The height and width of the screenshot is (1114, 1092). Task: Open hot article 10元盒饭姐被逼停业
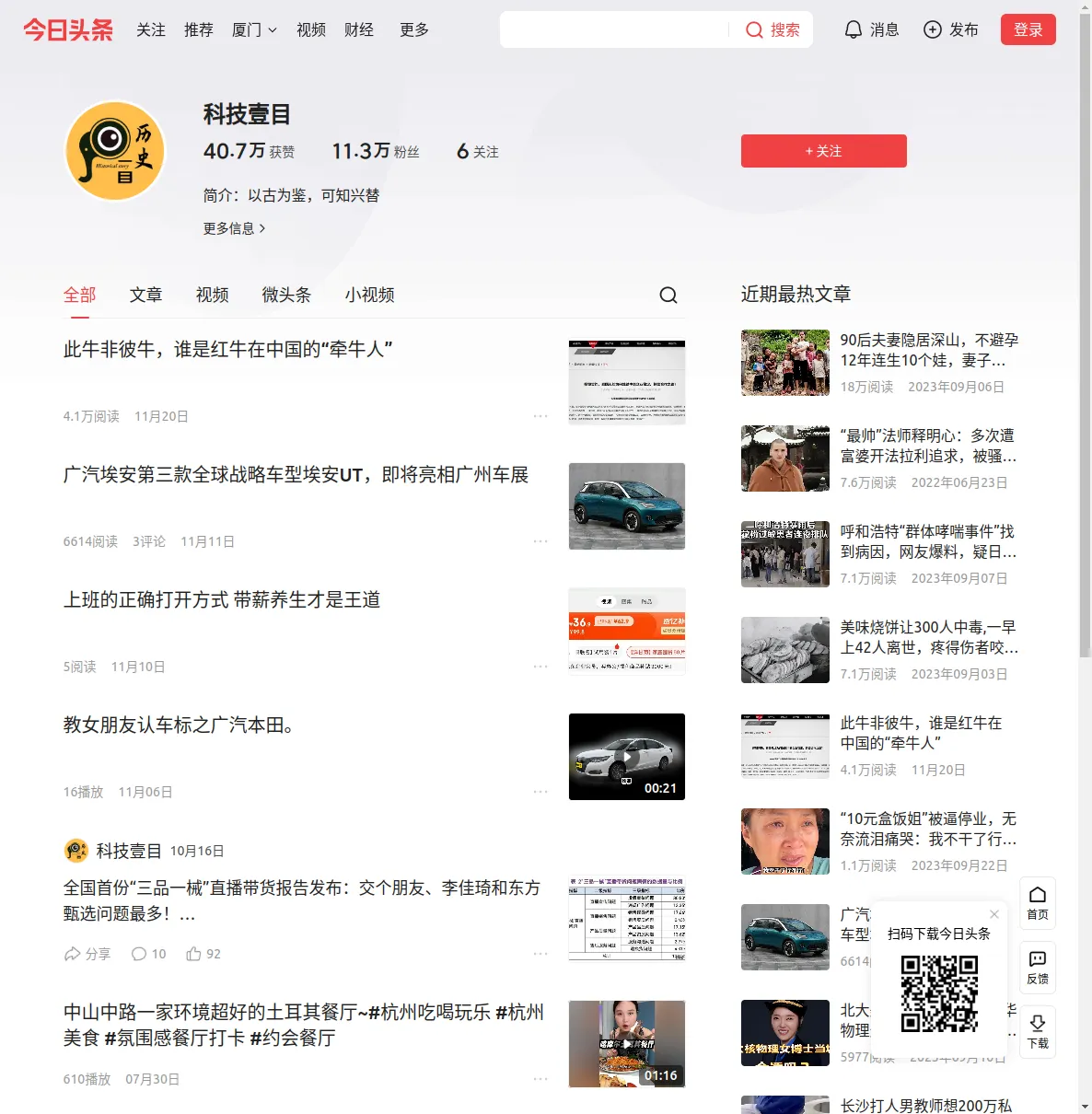tap(928, 829)
